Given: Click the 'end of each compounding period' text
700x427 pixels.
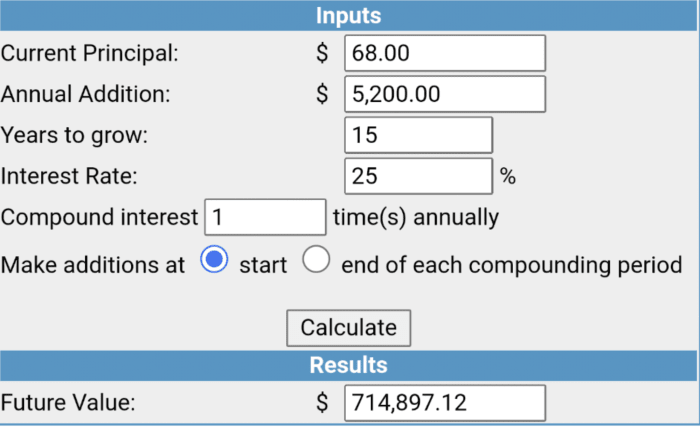Looking at the screenshot, I should point(511,265).
